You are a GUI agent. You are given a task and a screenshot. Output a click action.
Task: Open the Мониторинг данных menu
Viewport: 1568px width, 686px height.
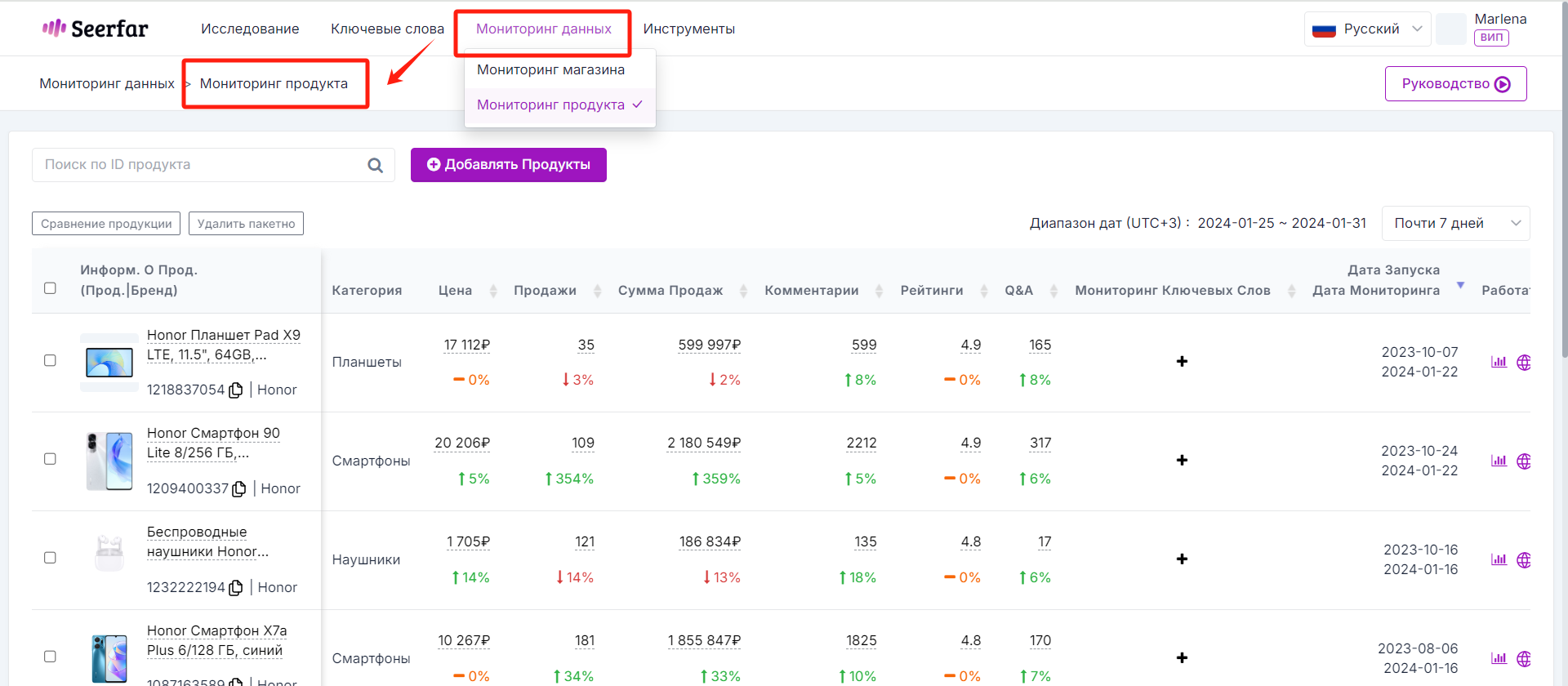[544, 29]
